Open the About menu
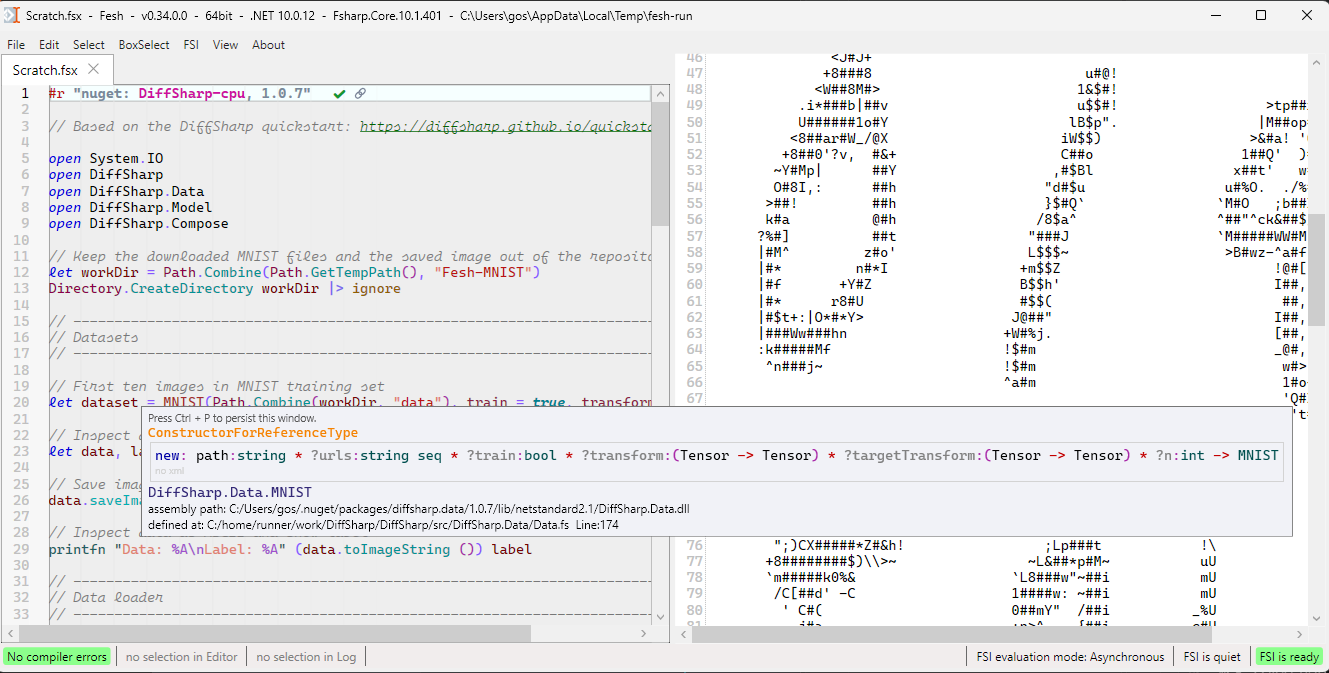This screenshot has height=673, width=1329. [x=268, y=45]
